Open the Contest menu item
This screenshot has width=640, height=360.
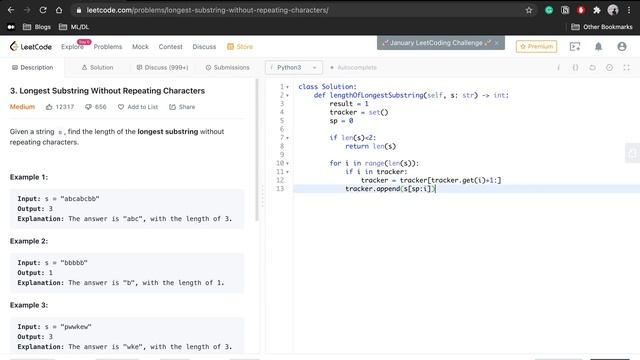pyautogui.click(x=171, y=47)
